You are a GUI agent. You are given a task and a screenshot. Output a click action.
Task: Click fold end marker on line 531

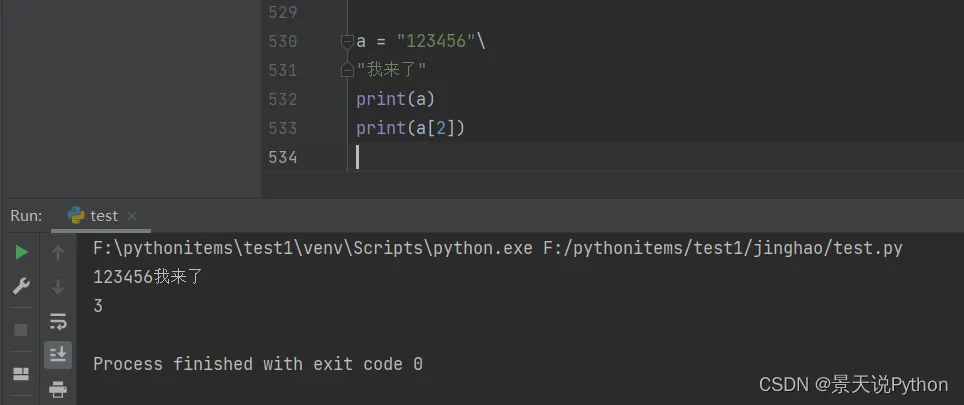(x=347, y=70)
